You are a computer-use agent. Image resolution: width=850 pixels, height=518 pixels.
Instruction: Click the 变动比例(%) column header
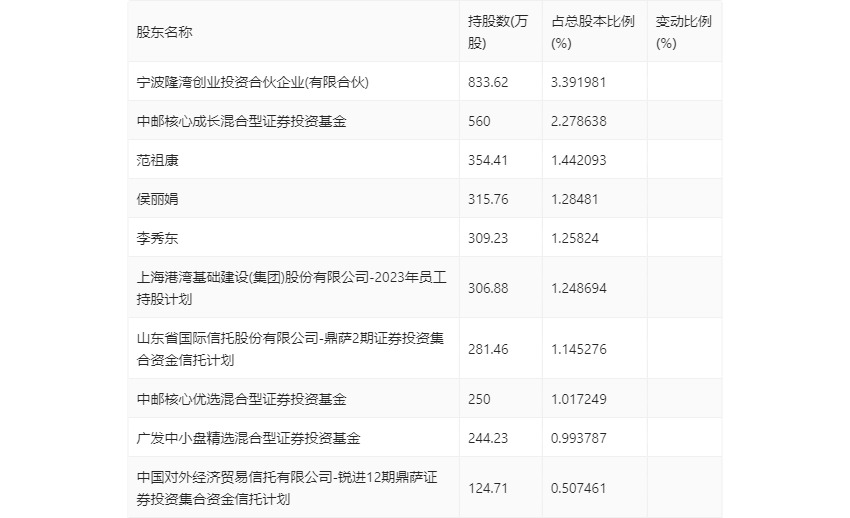pyautogui.click(x=684, y=33)
